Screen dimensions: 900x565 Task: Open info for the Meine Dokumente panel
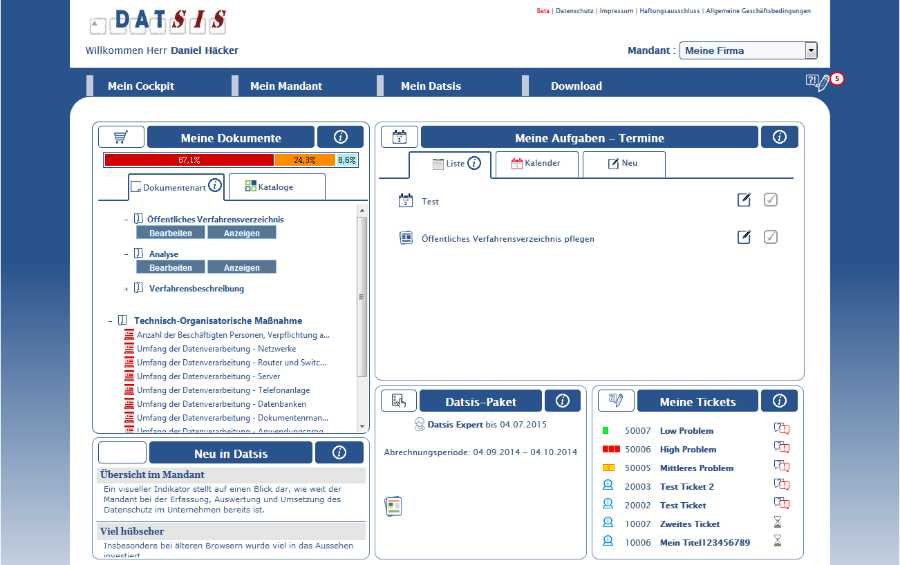pos(340,138)
